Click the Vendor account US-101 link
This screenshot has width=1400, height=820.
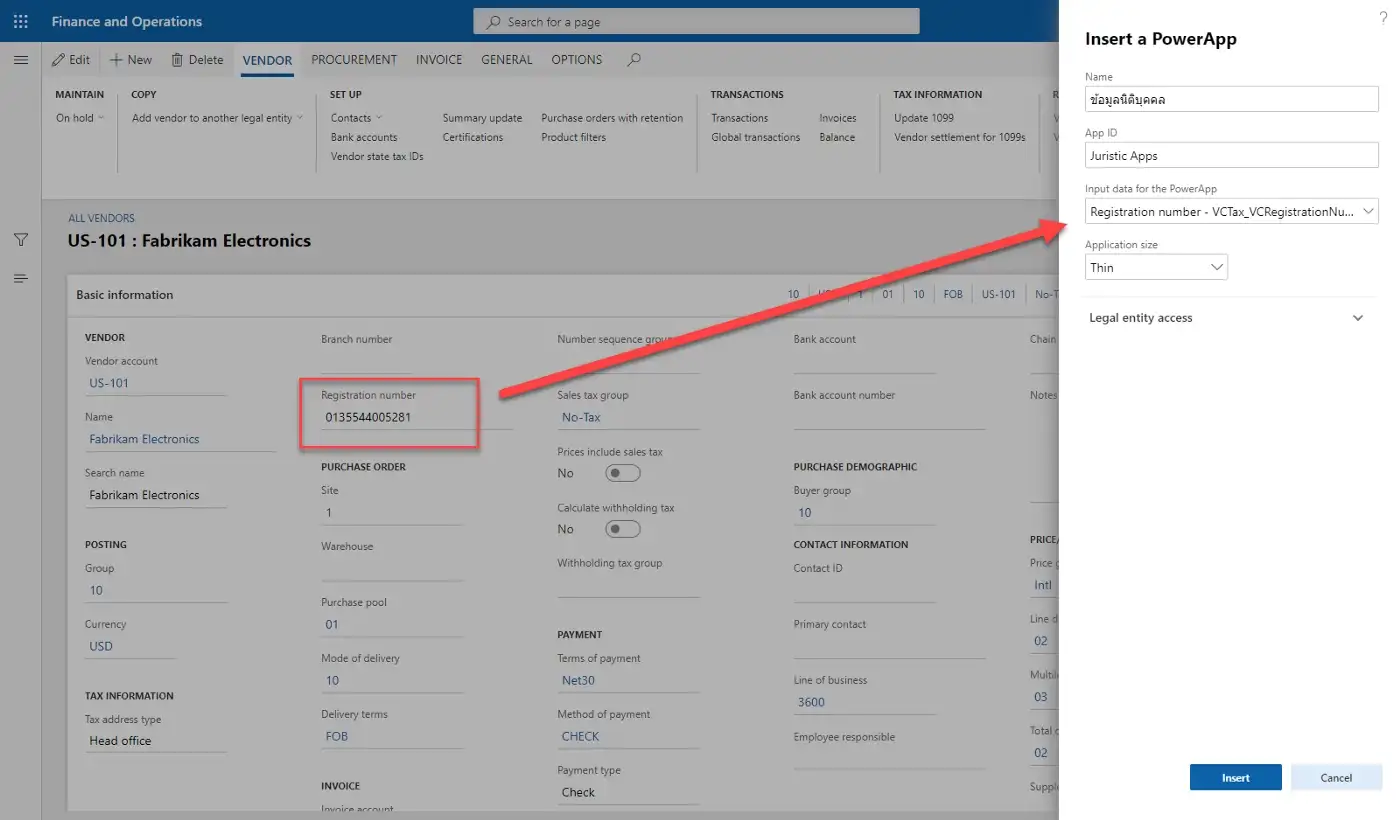109,383
